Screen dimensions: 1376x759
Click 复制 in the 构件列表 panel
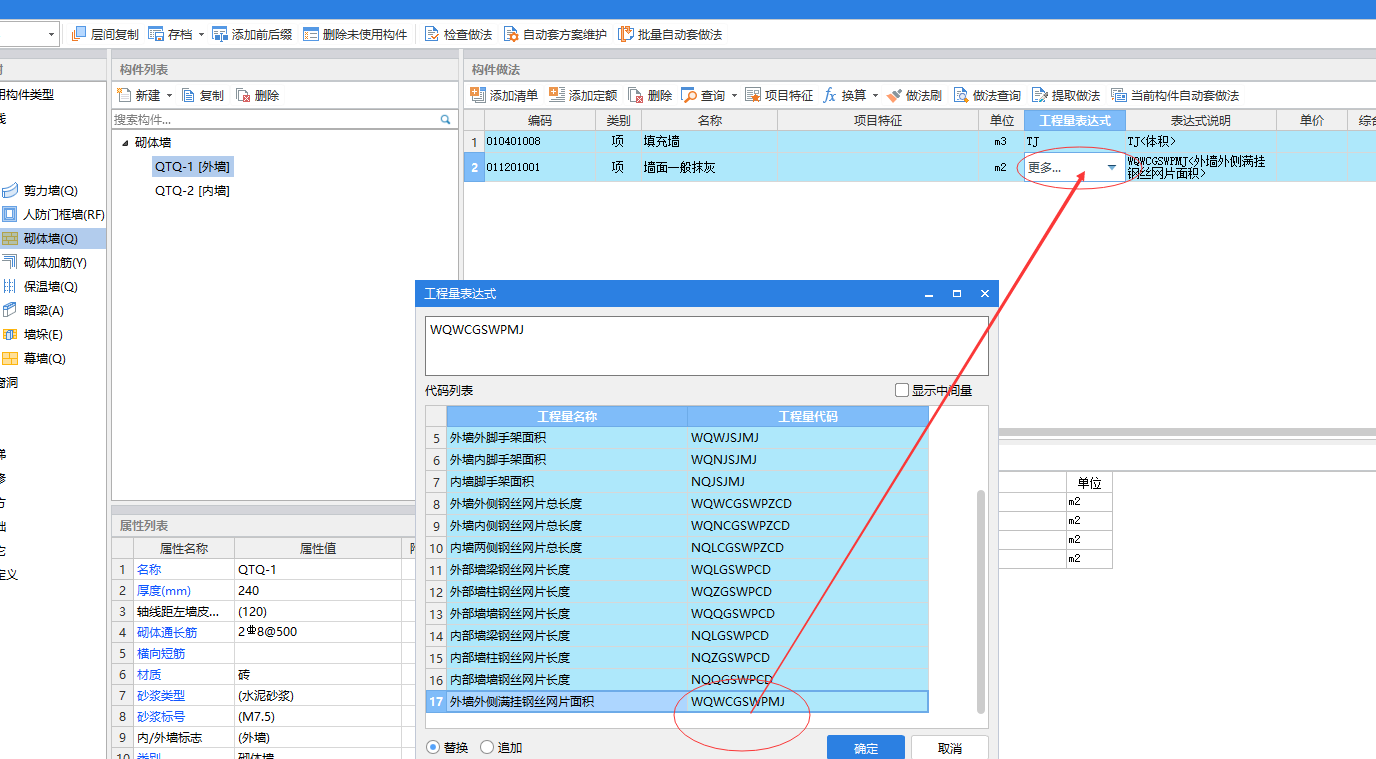coord(203,95)
